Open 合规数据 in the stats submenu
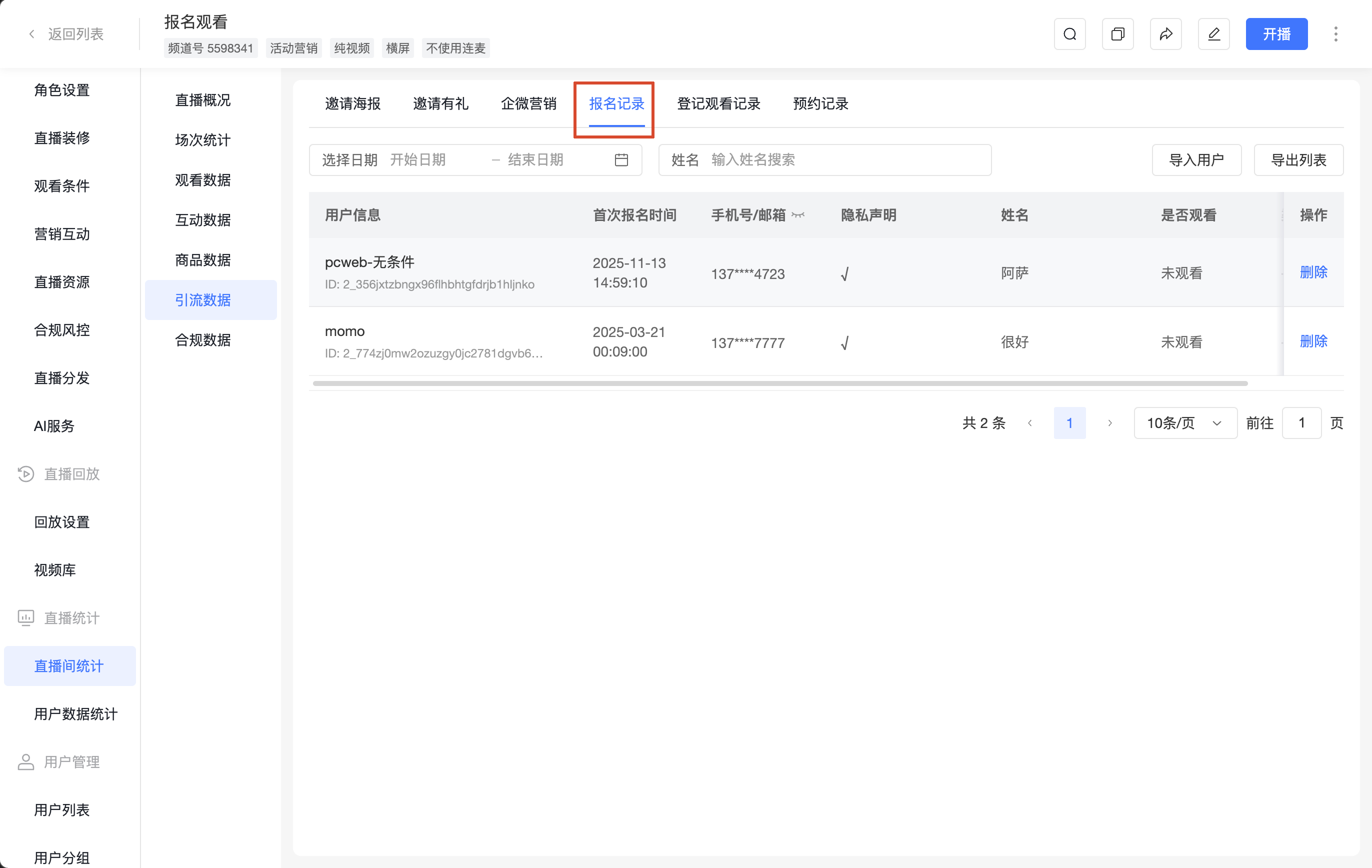Screen dimensions: 1372x868 203,340
